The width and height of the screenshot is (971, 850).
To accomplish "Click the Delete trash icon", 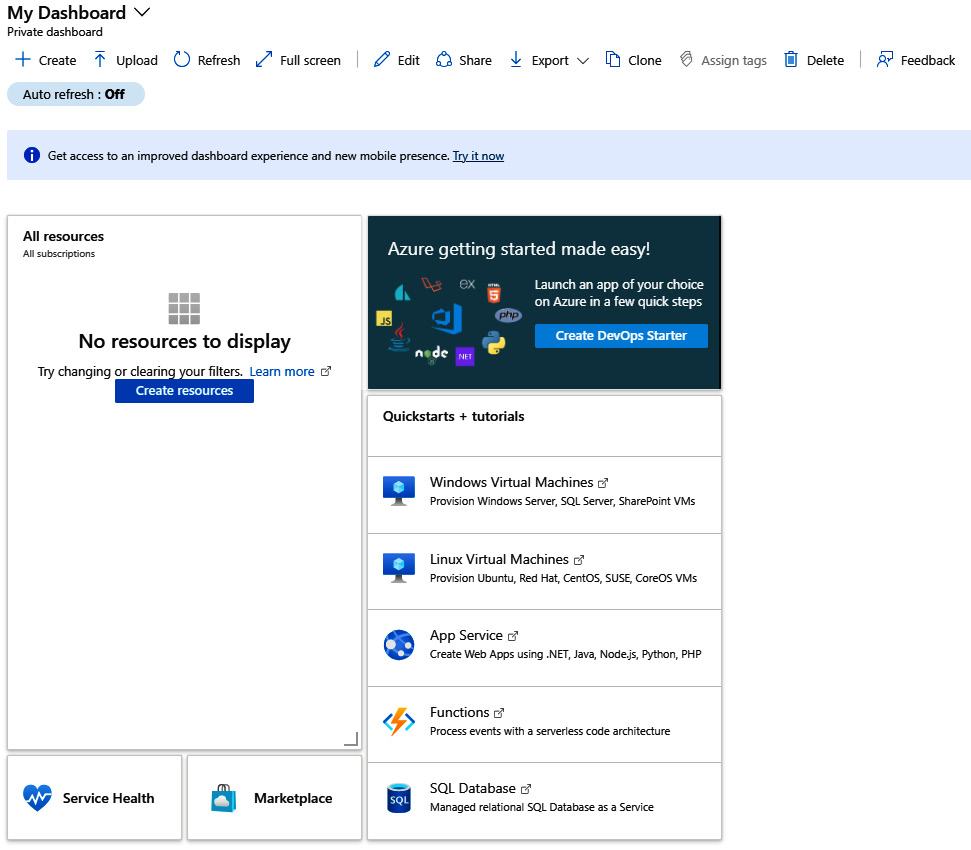I will click(x=789, y=59).
